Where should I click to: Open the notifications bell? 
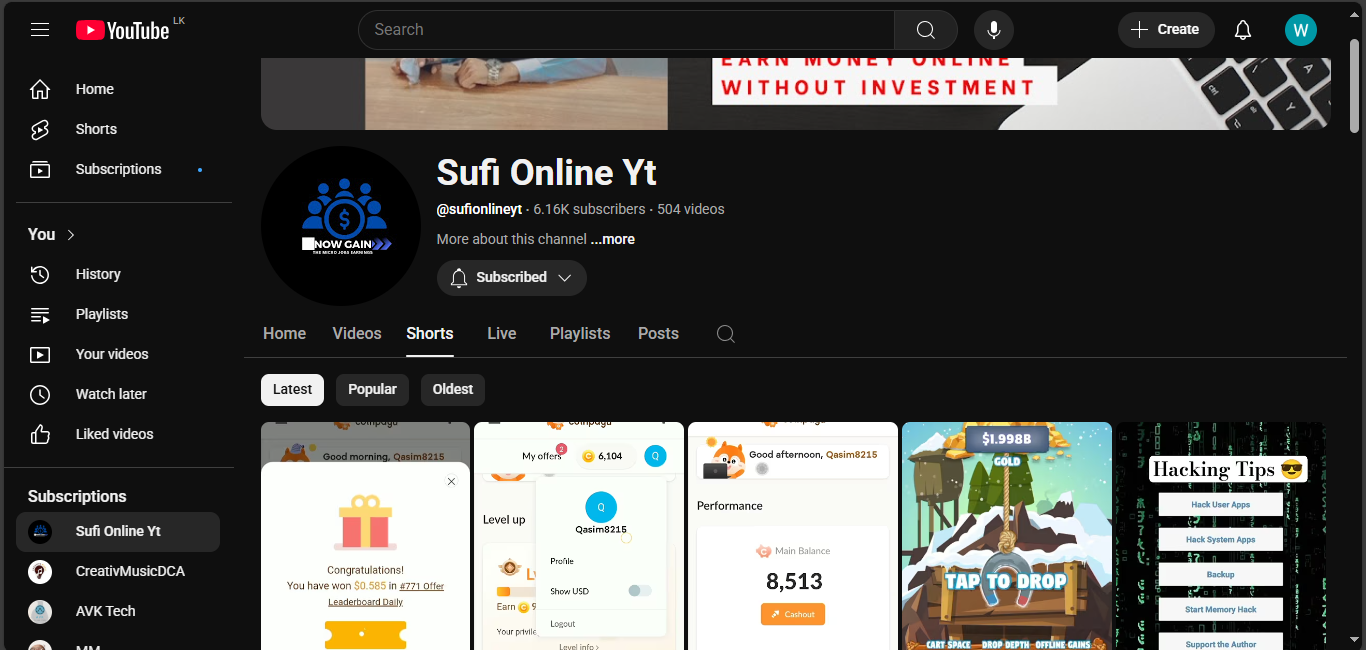click(x=1243, y=30)
